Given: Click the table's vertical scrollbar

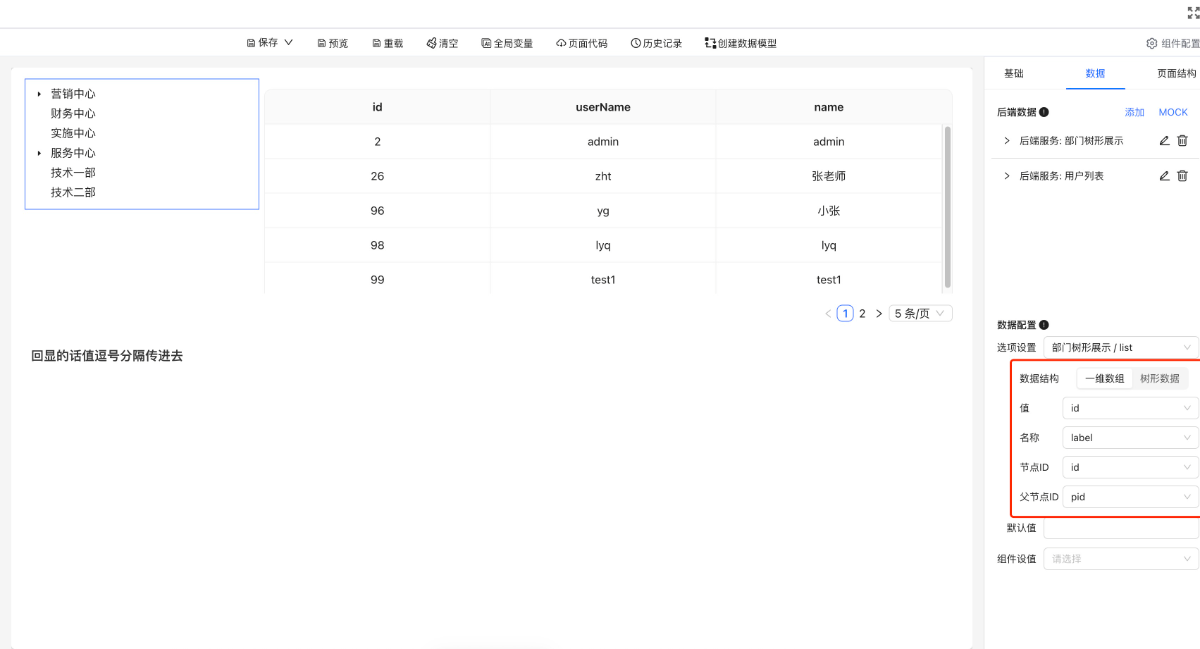Looking at the screenshot, I should coord(947,206).
